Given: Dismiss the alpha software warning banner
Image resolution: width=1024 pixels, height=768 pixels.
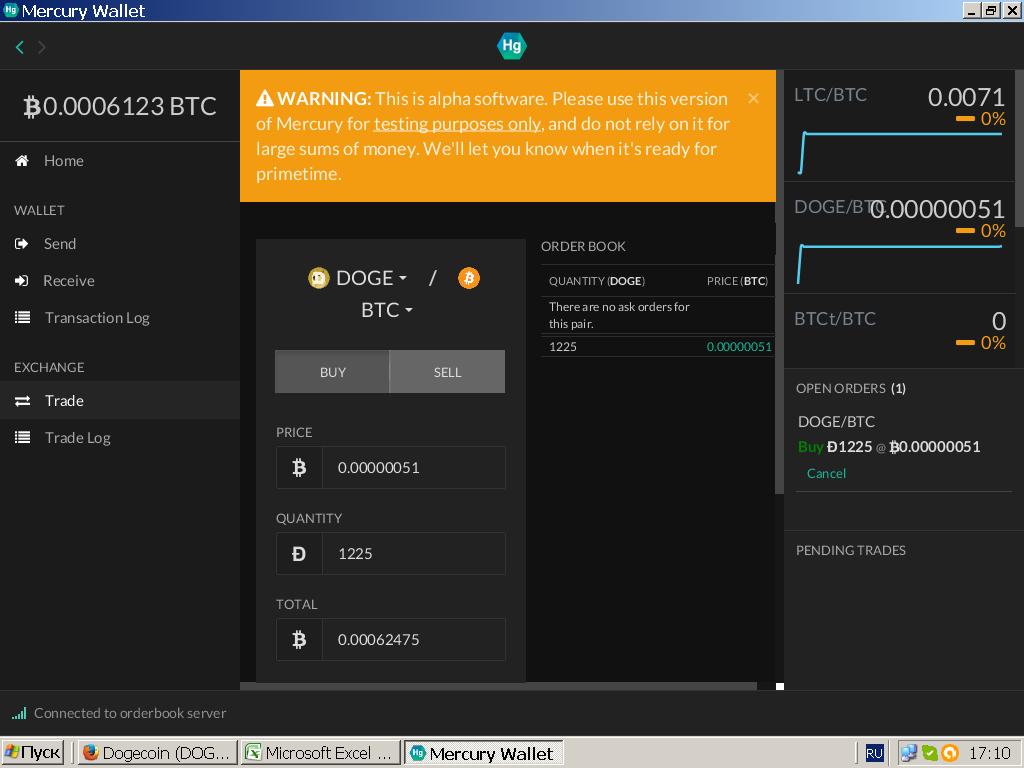Looking at the screenshot, I should point(753,99).
